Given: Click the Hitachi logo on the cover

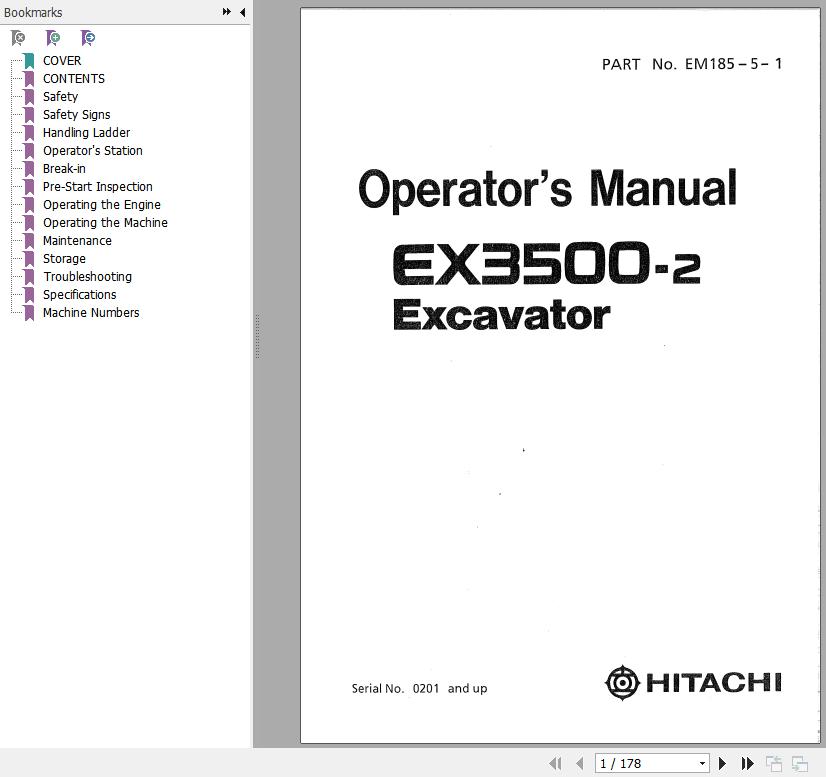Looking at the screenshot, I should [693, 683].
